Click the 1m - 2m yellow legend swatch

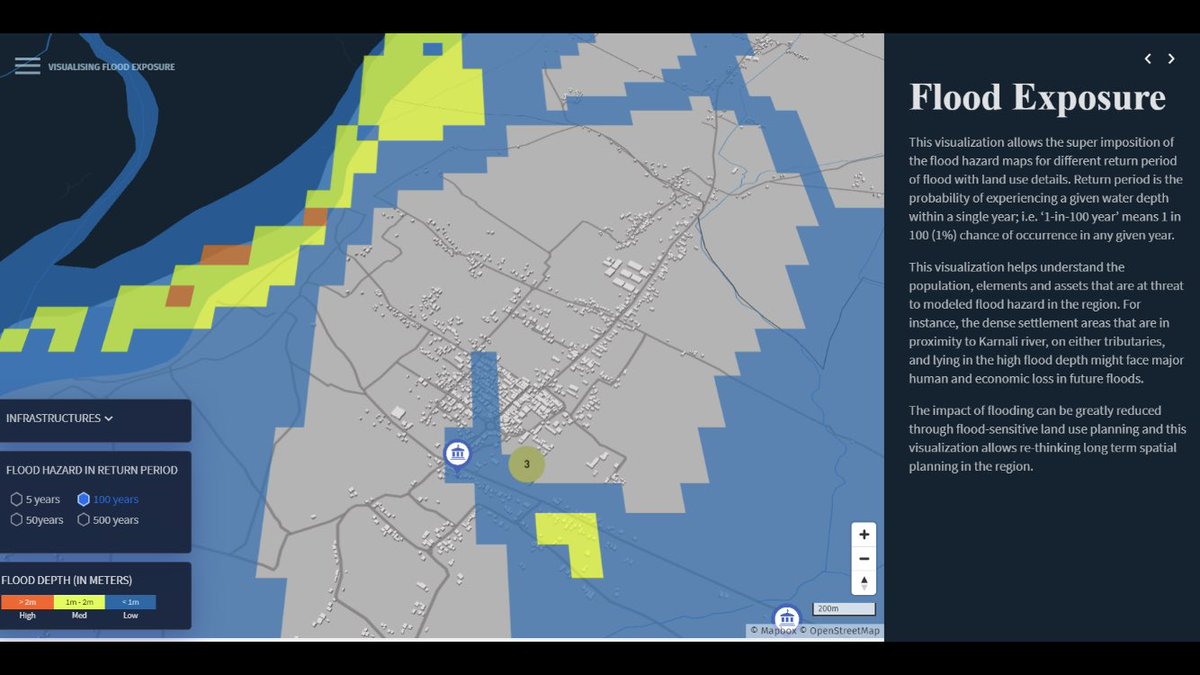[78, 602]
